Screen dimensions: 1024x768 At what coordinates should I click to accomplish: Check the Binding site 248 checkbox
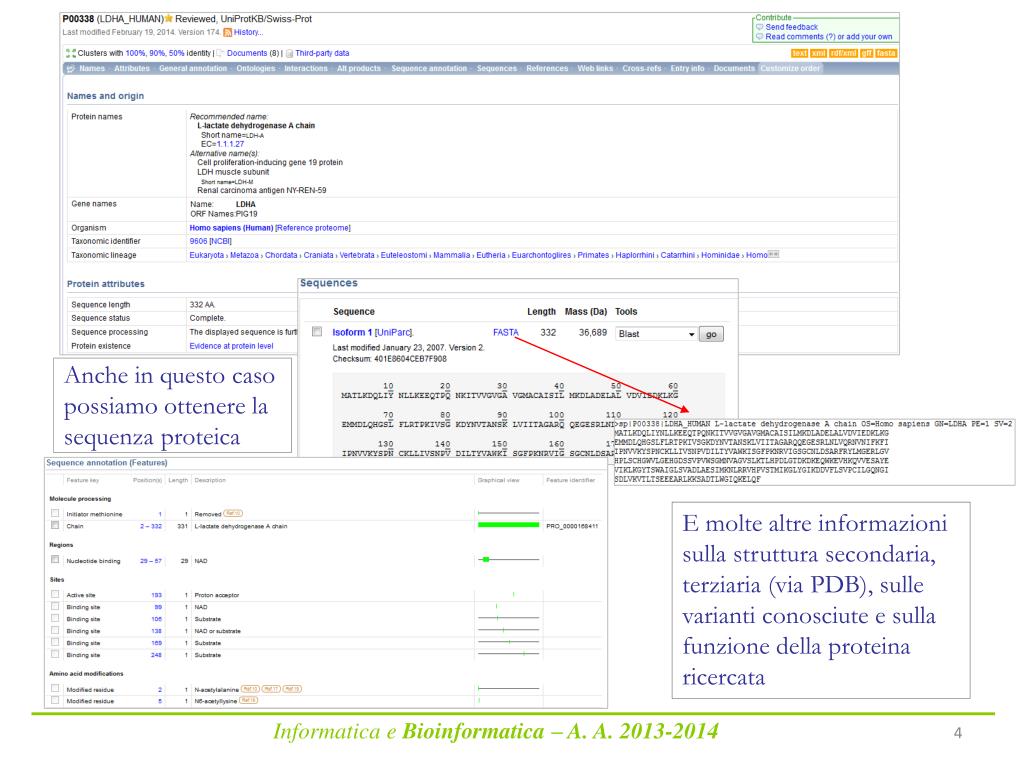click(55, 654)
